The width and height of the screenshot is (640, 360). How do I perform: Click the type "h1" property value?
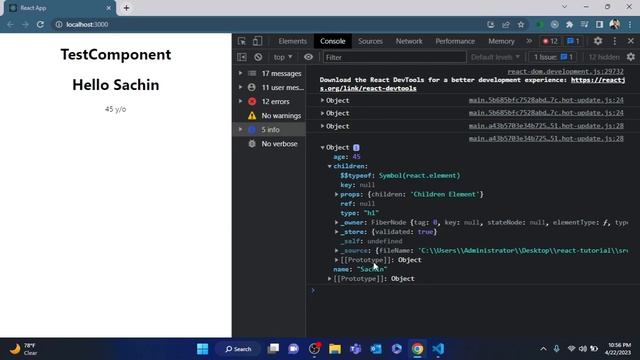pos(371,213)
